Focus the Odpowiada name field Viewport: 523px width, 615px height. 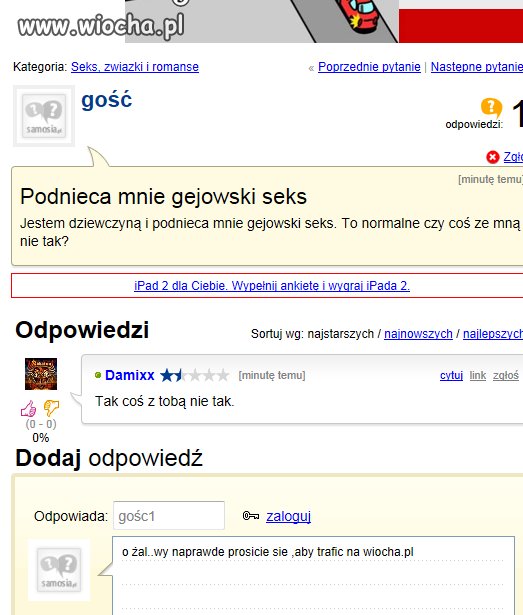(x=169, y=515)
